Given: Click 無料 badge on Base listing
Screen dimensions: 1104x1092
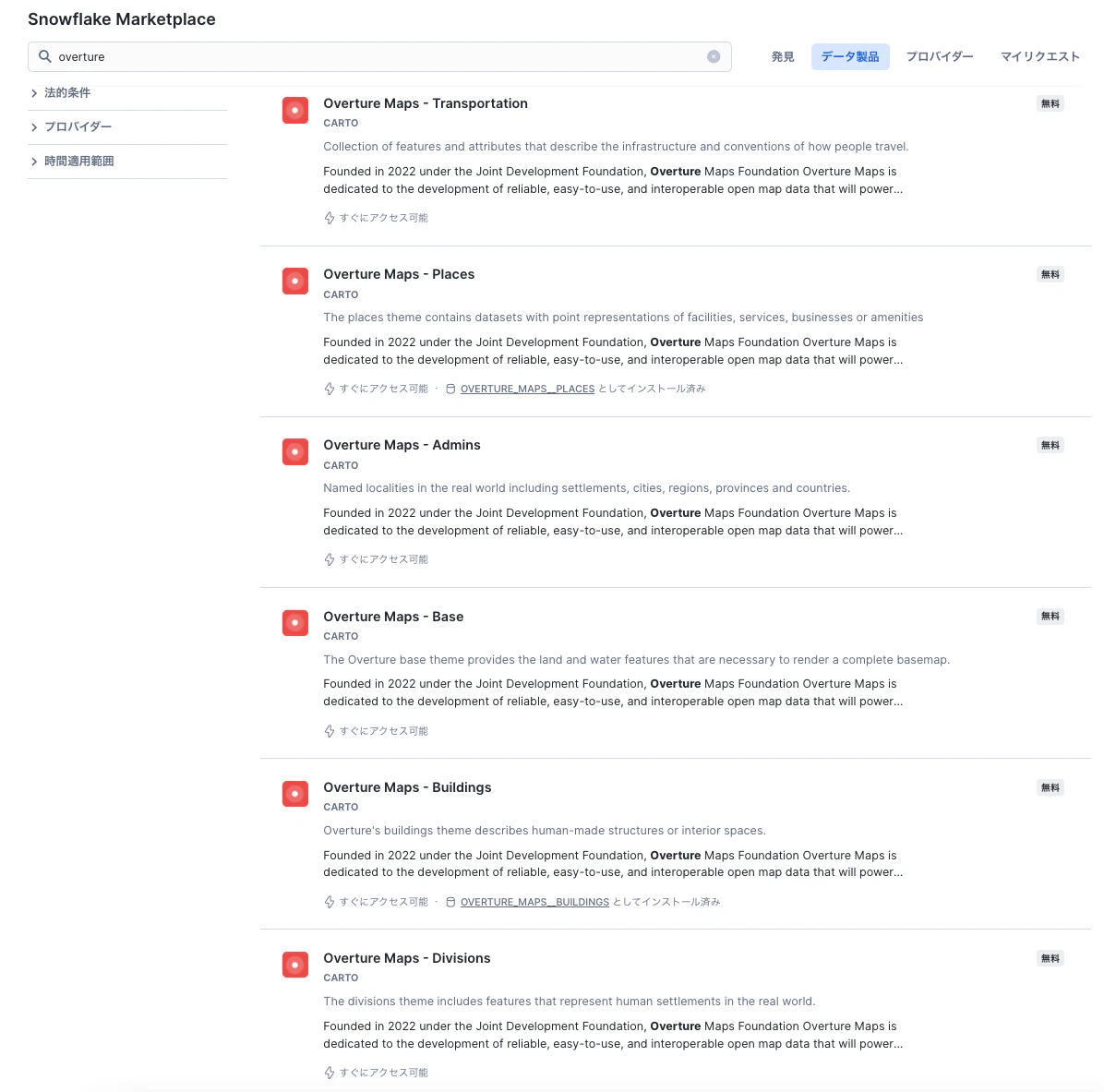Looking at the screenshot, I should [1050, 616].
